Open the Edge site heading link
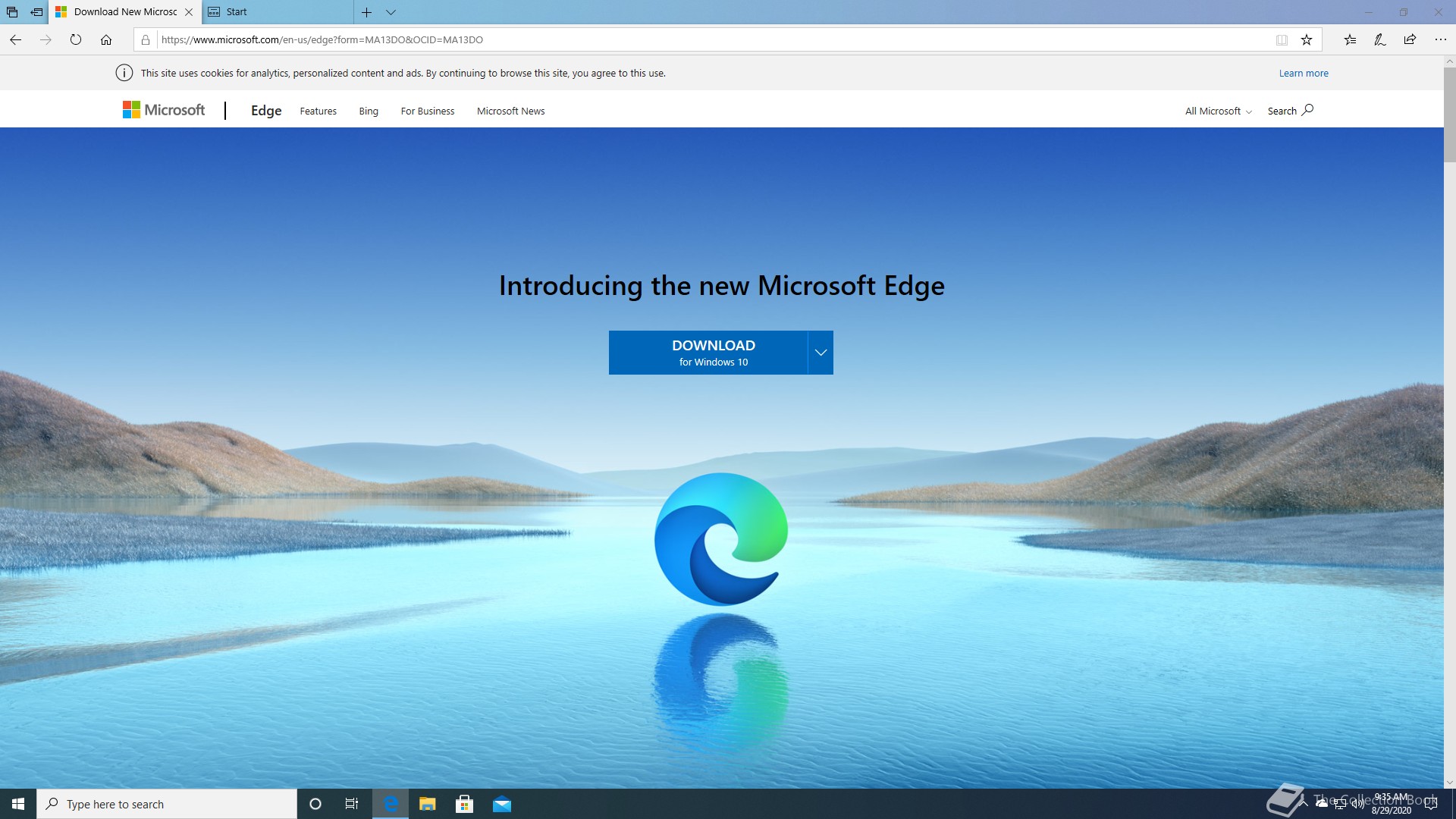1456x819 pixels. (266, 111)
